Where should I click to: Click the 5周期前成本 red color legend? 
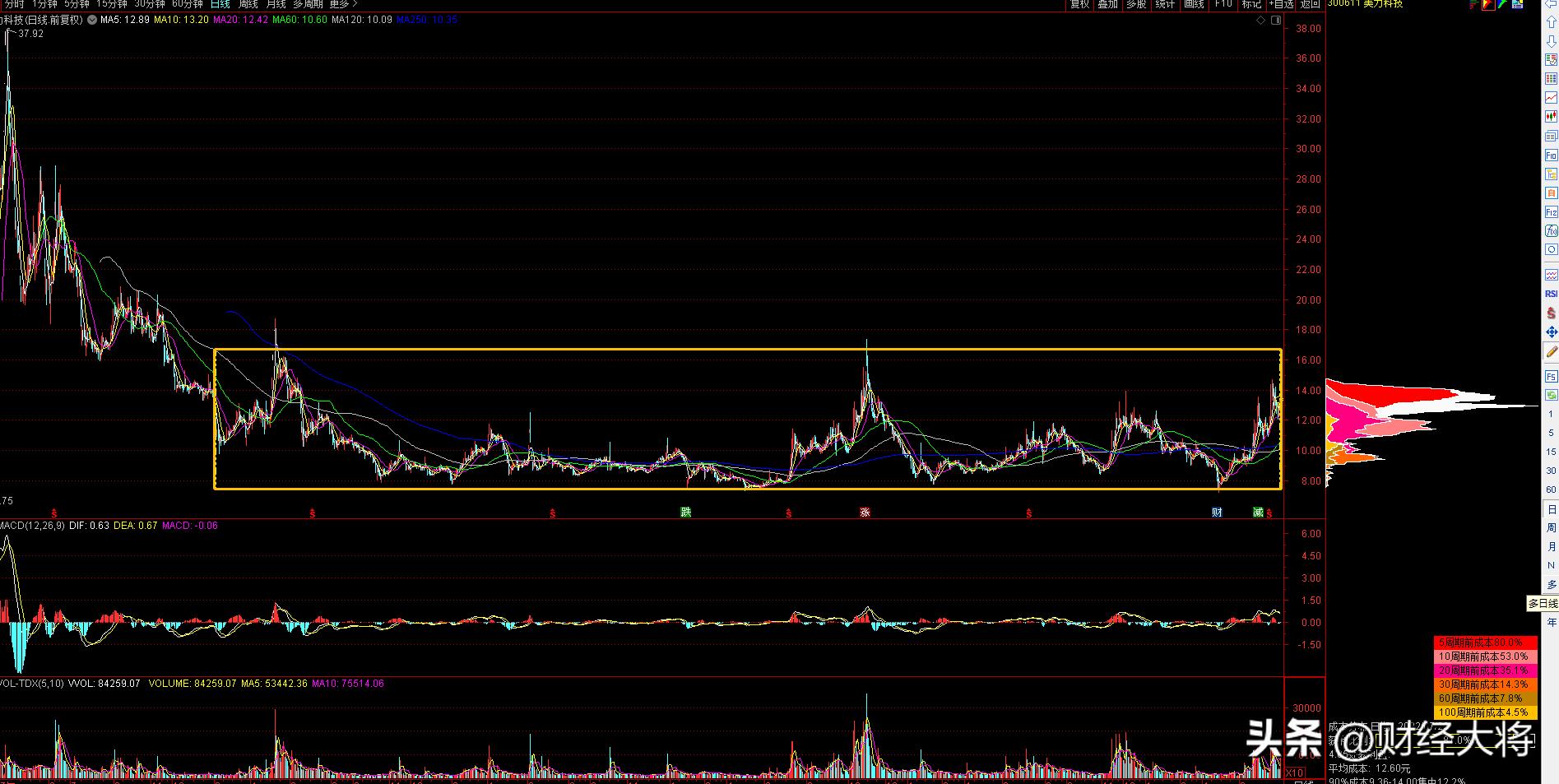(x=1485, y=643)
